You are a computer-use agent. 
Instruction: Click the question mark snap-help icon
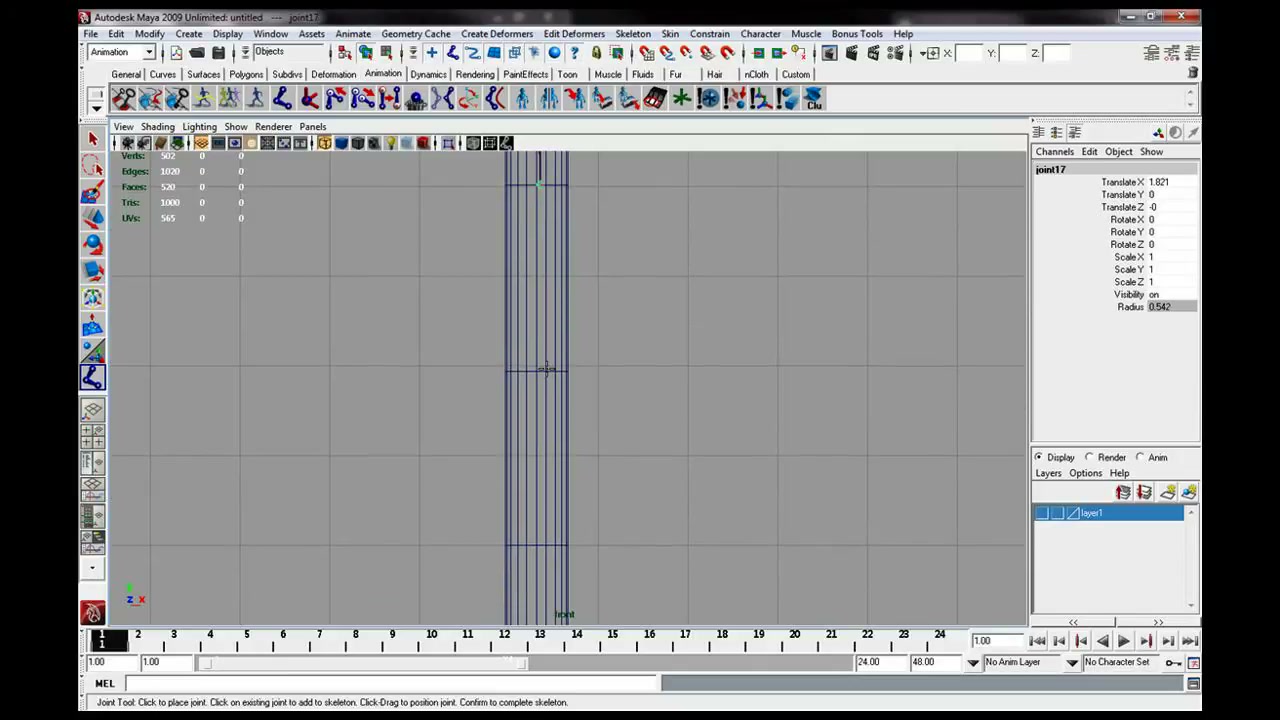574,53
